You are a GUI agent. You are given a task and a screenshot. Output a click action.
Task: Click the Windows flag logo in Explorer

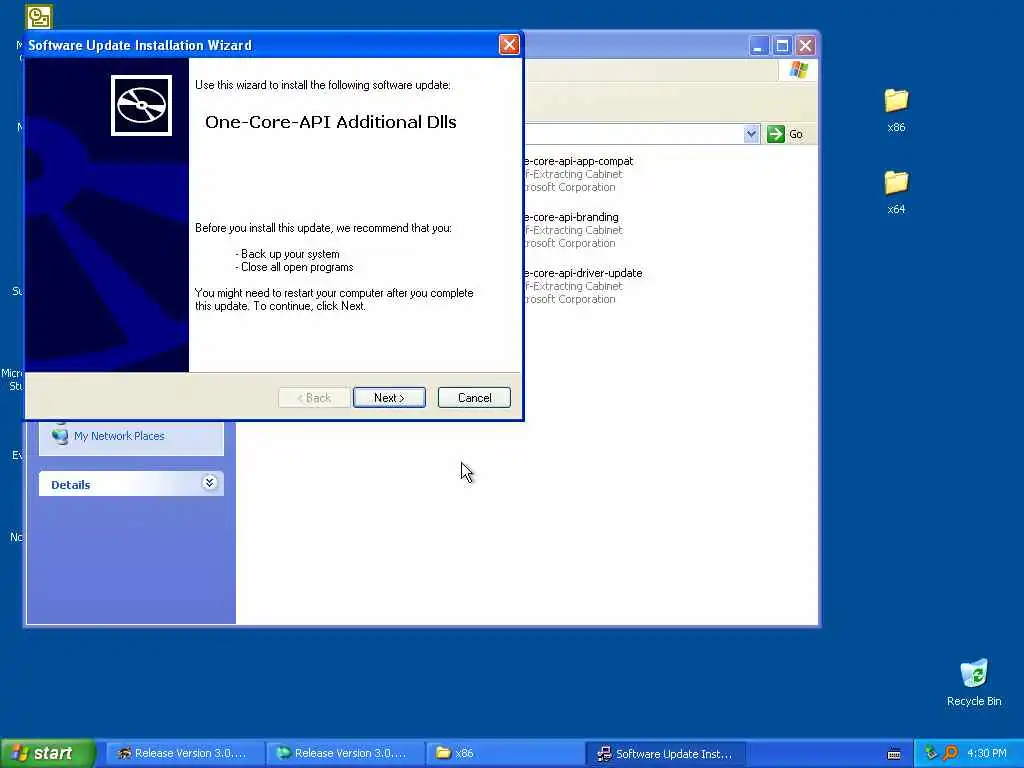pos(798,69)
